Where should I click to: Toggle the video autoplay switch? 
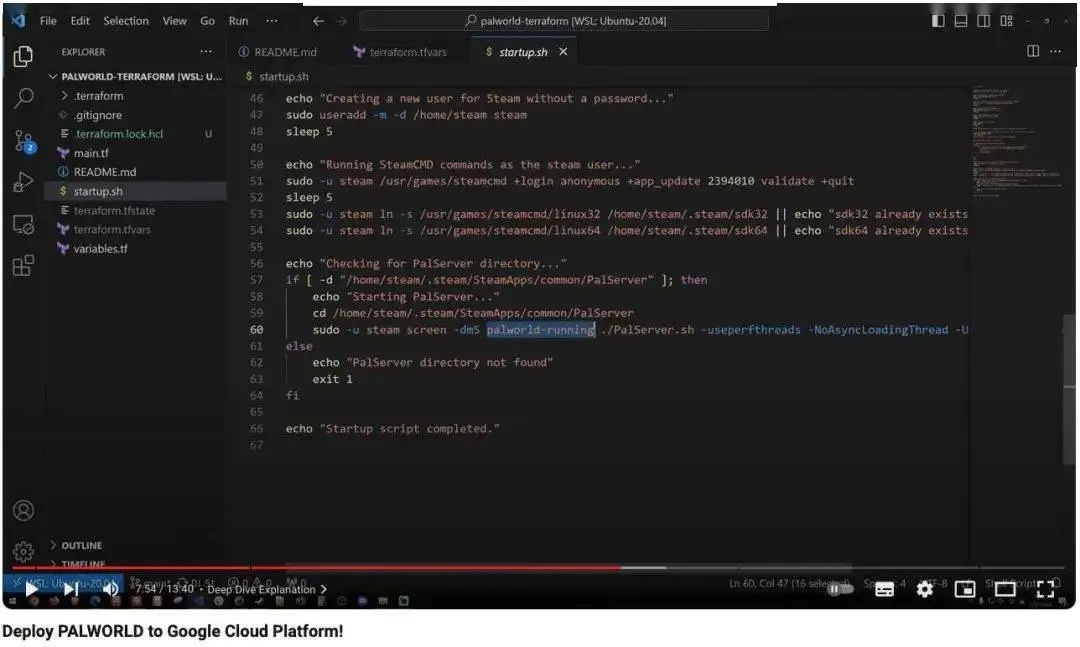click(x=839, y=589)
